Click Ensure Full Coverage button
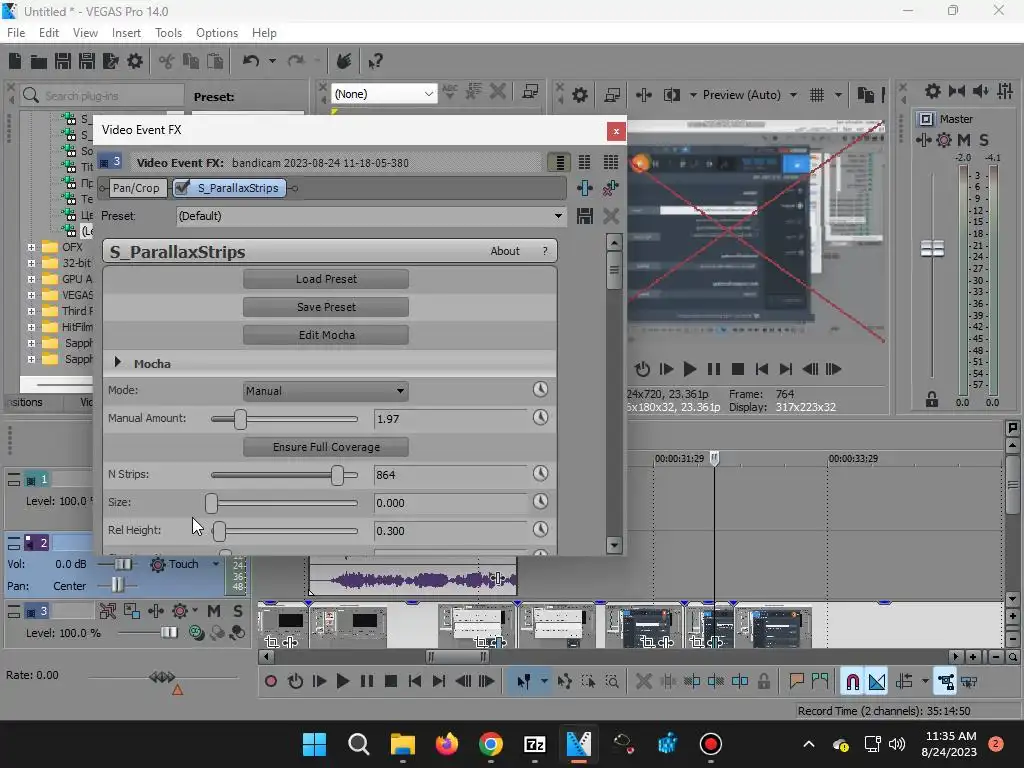The image size is (1024, 768). click(x=326, y=447)
